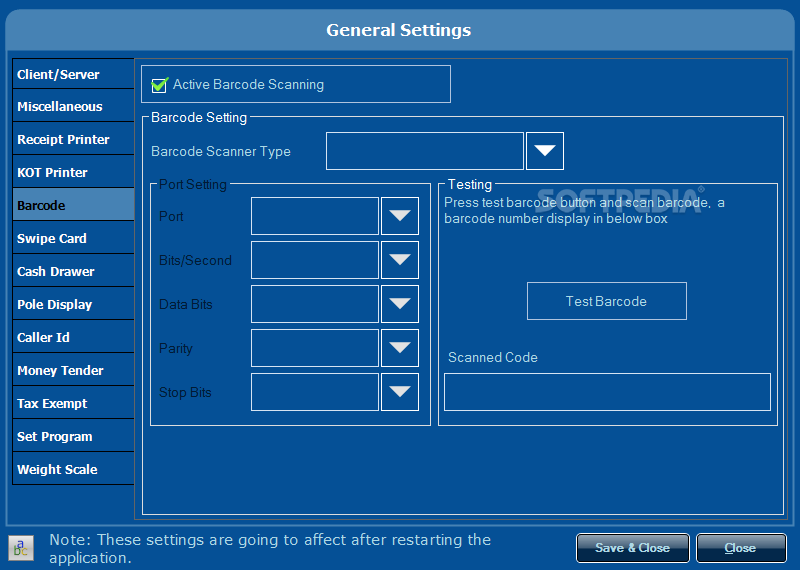
Task: Select the Weight Scale tab
Action: (x=73, y=469)
